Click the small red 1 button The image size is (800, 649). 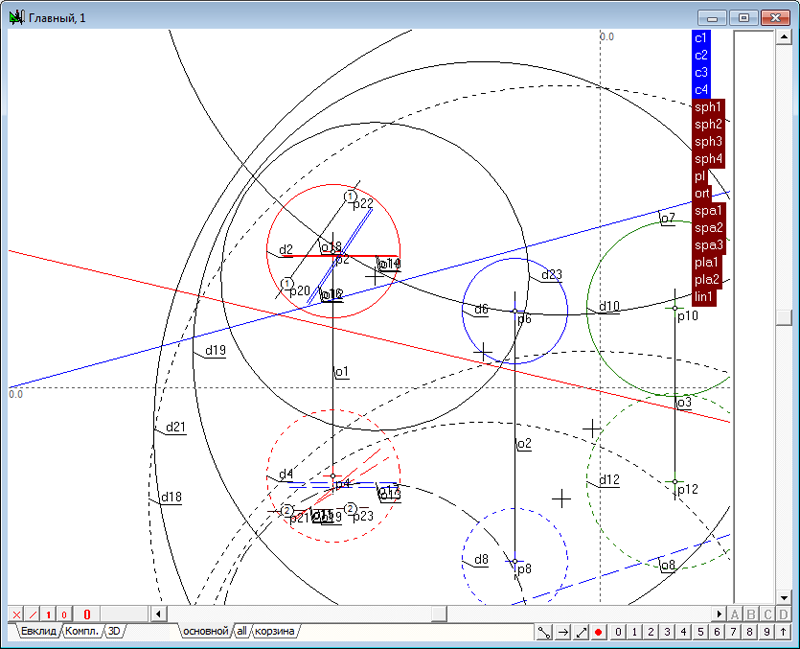pyautogui.click(x=48, y=614)
